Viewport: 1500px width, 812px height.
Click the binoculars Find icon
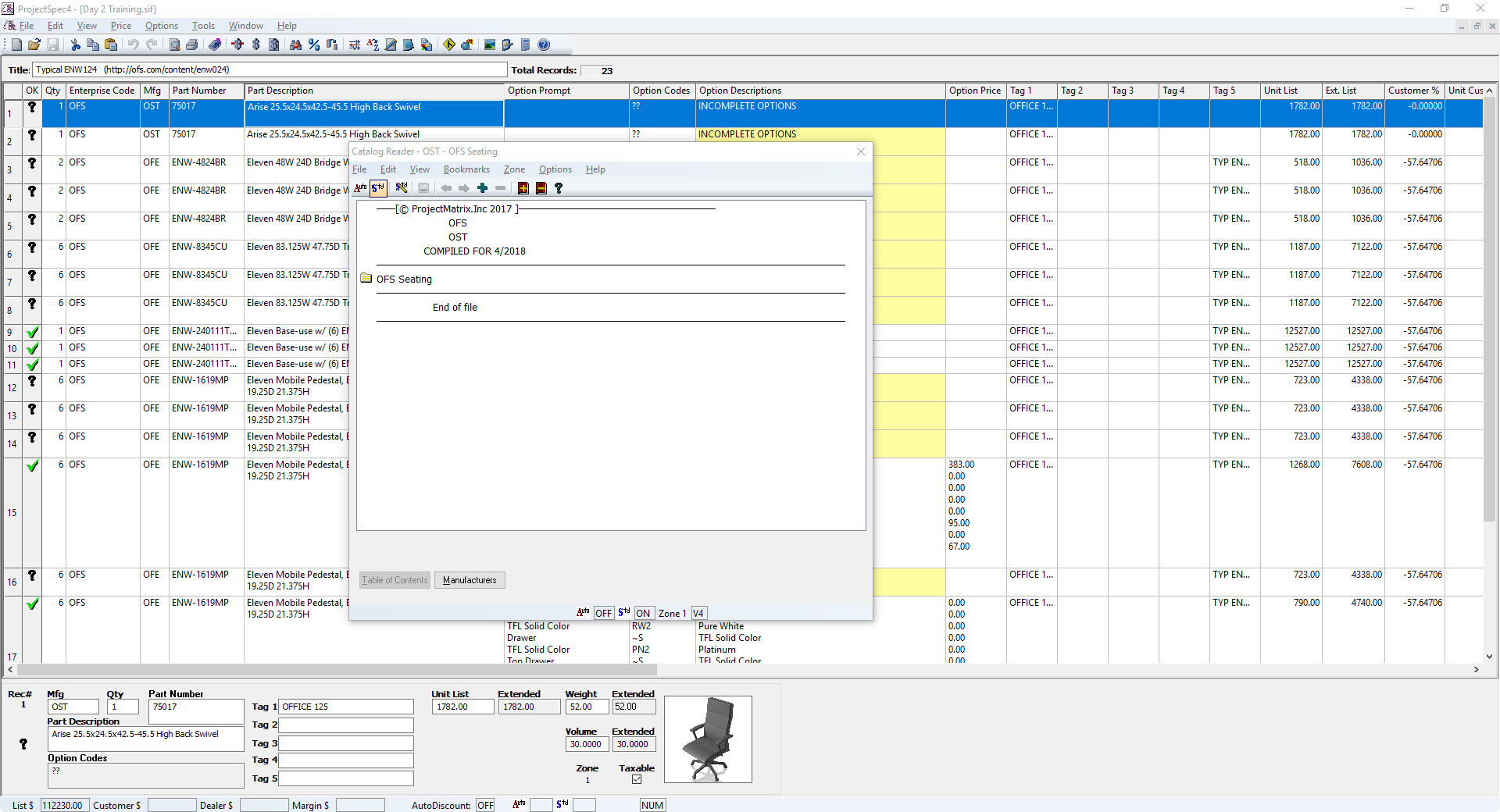tap(295, 45)
